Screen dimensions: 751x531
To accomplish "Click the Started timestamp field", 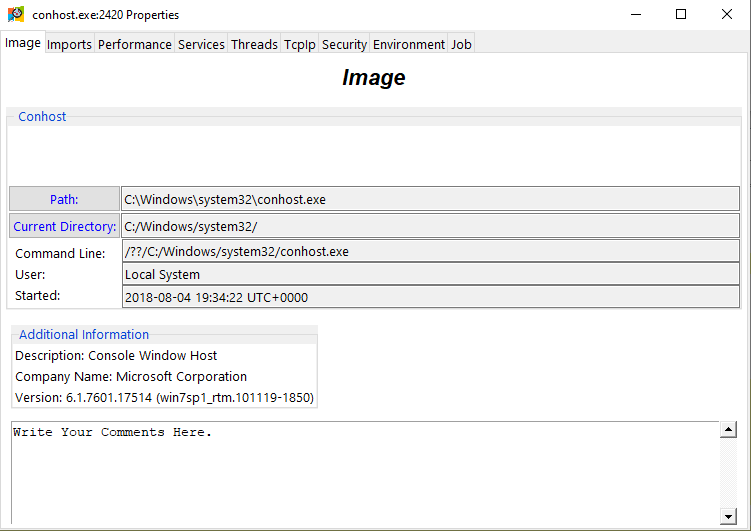I will click(x=431, y=297).
